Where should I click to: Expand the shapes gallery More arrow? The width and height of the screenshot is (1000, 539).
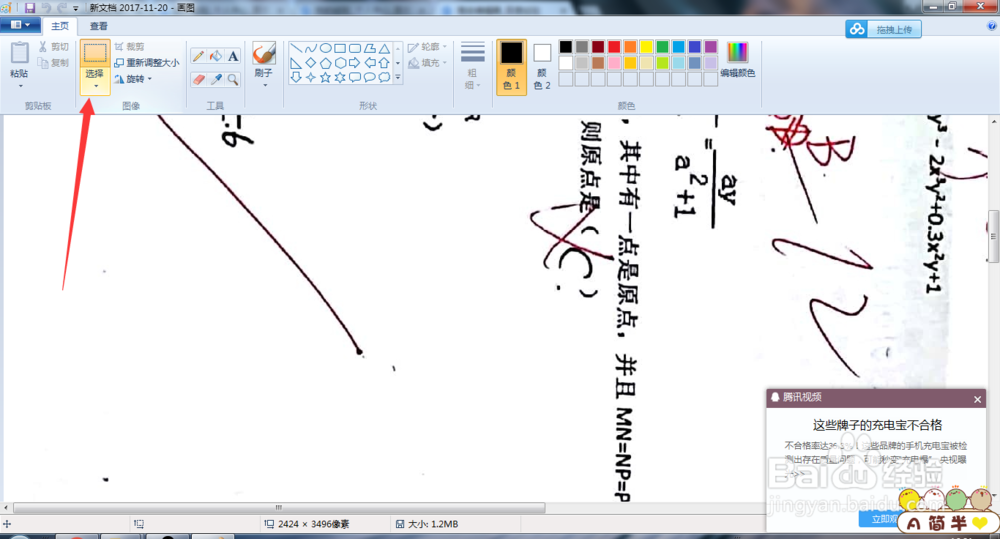pos(398,77)
